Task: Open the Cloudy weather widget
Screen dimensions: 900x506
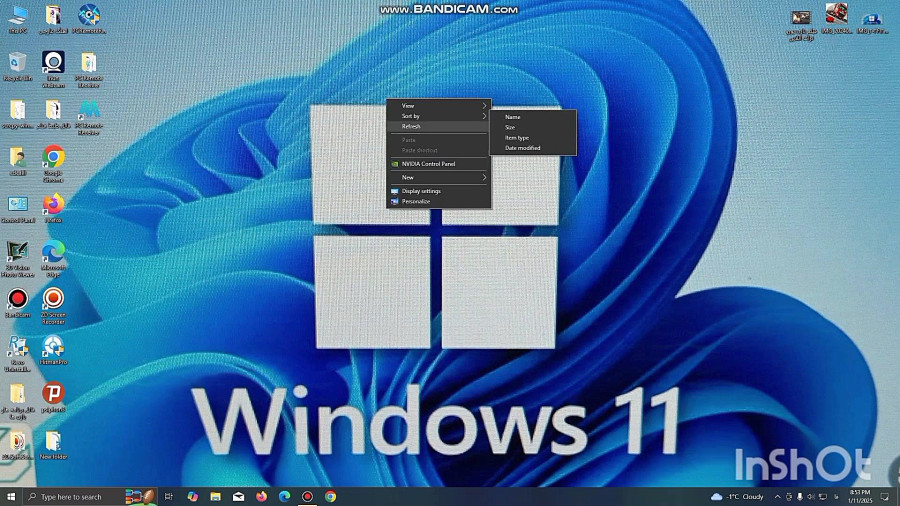Action: tap(738, 497)
